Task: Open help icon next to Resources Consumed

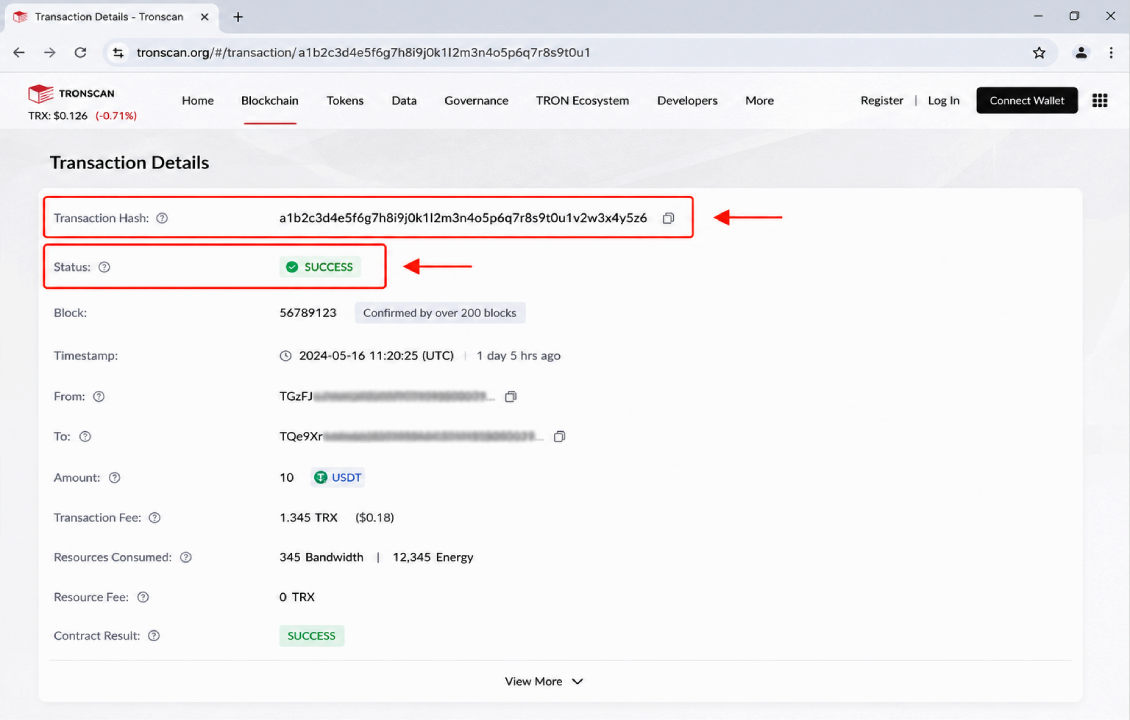Action: point(186,557)
